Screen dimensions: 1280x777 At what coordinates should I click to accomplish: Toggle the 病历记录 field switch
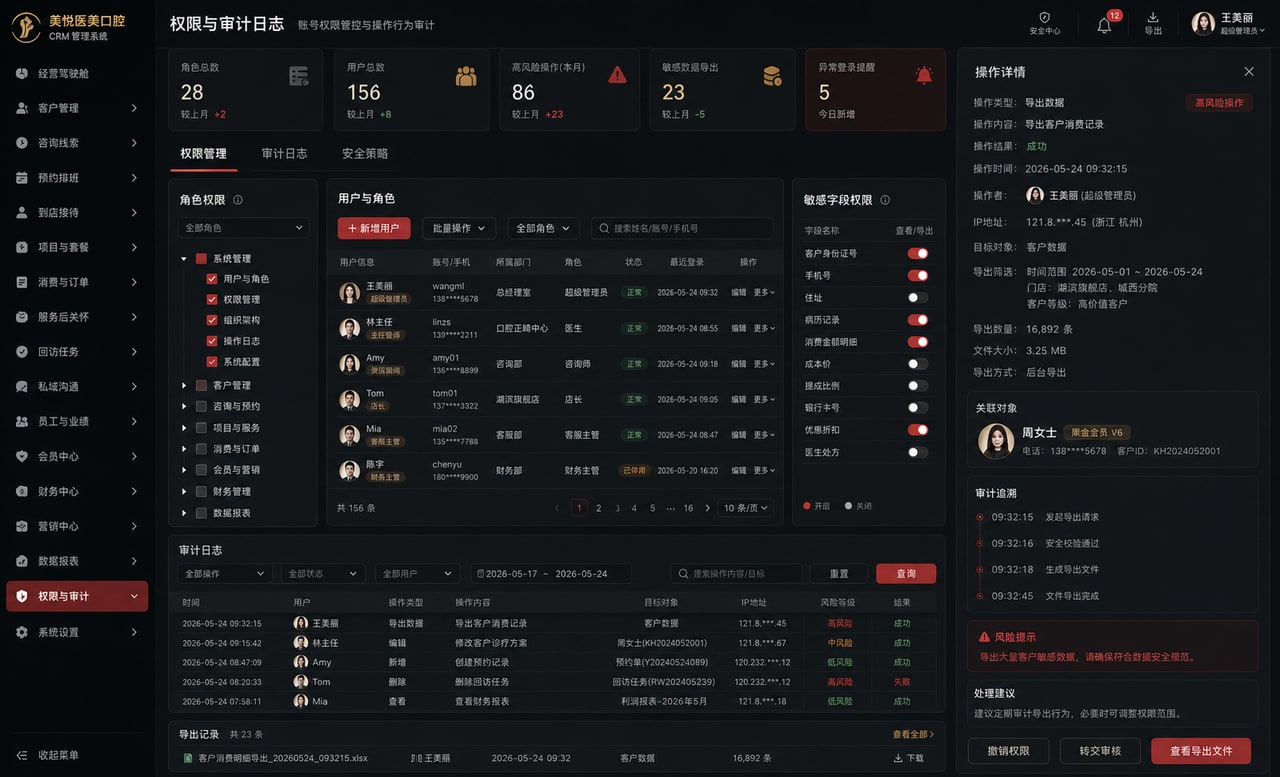917,320
